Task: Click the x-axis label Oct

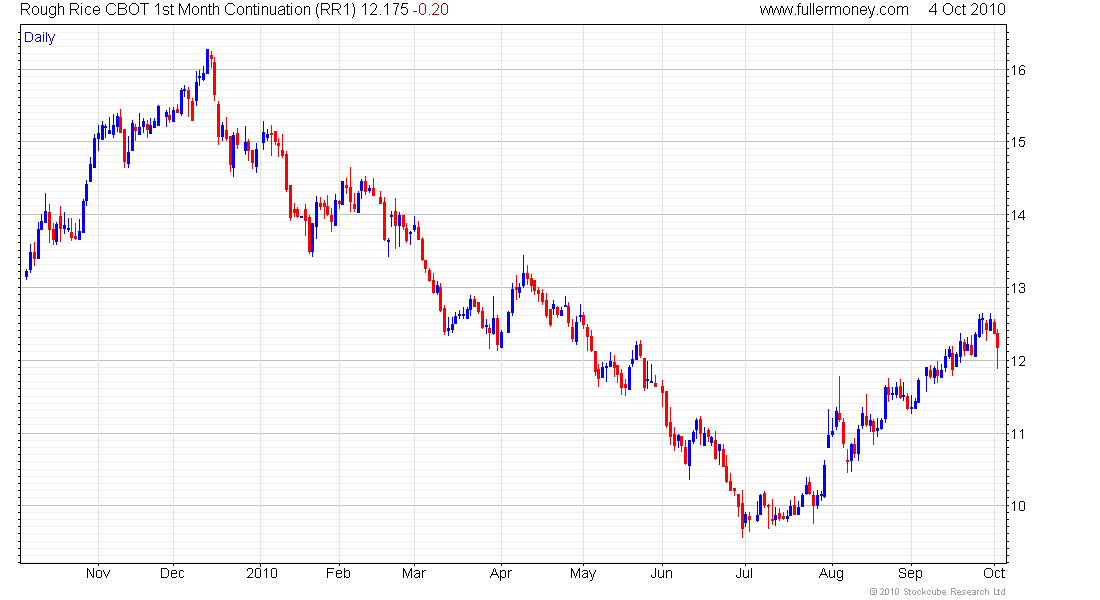Action: 994,573
